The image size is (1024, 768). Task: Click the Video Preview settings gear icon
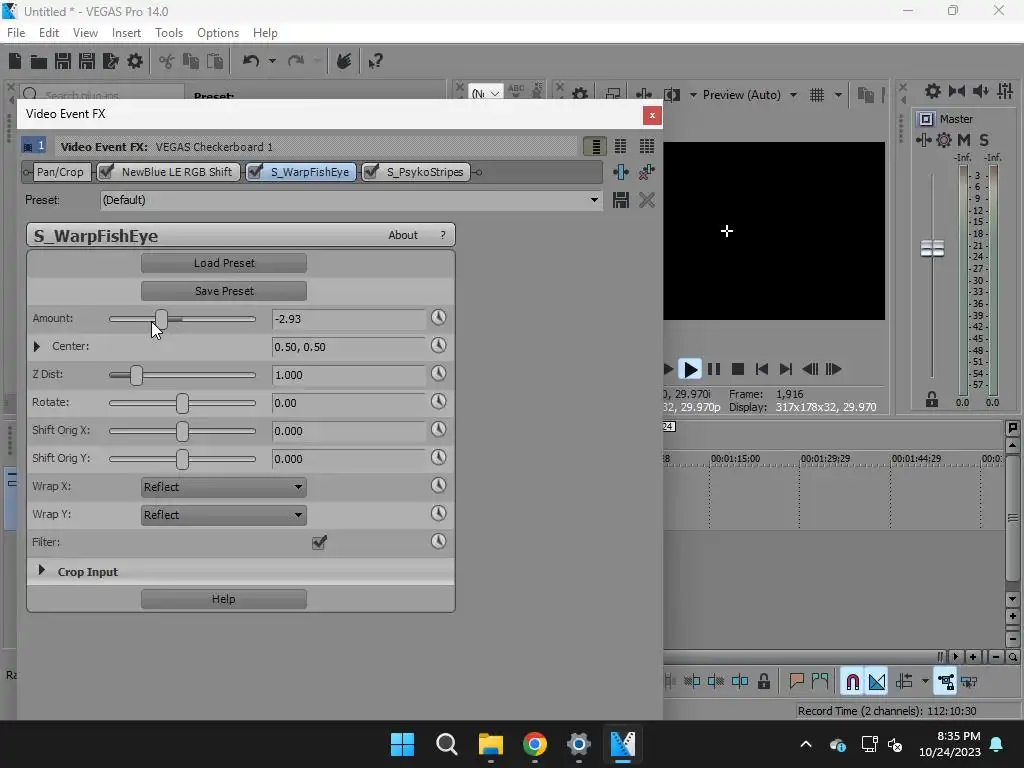579,94
